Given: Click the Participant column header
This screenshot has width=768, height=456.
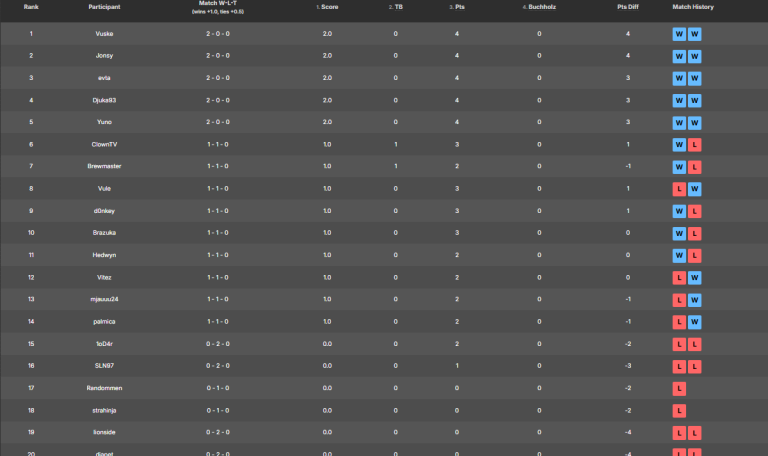Looking at the screenshot, I should point(104,7).
